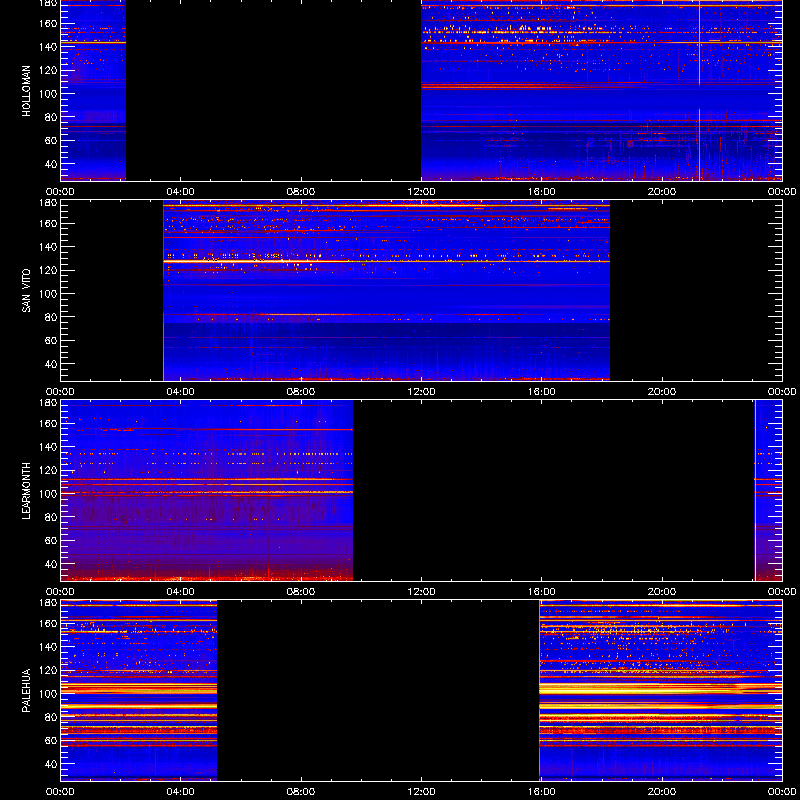Image resolution: width=800 pixels, height=800 pixels.
Task: Select the 140 frequency tick of HOLLOMAN panel
Action: (x=50, y=46)
